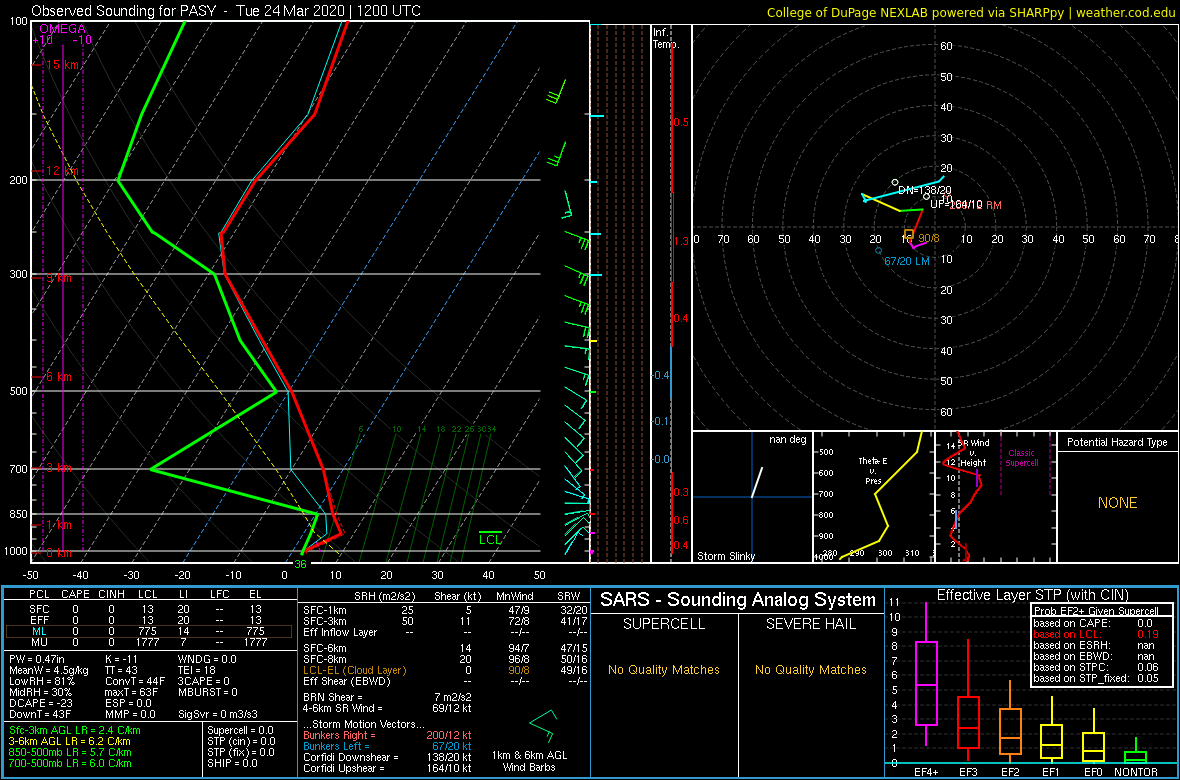This screenshot has width=1180, height=780.
Task: Click No Quality Matches under SUPERCELL
Action: 662,669
